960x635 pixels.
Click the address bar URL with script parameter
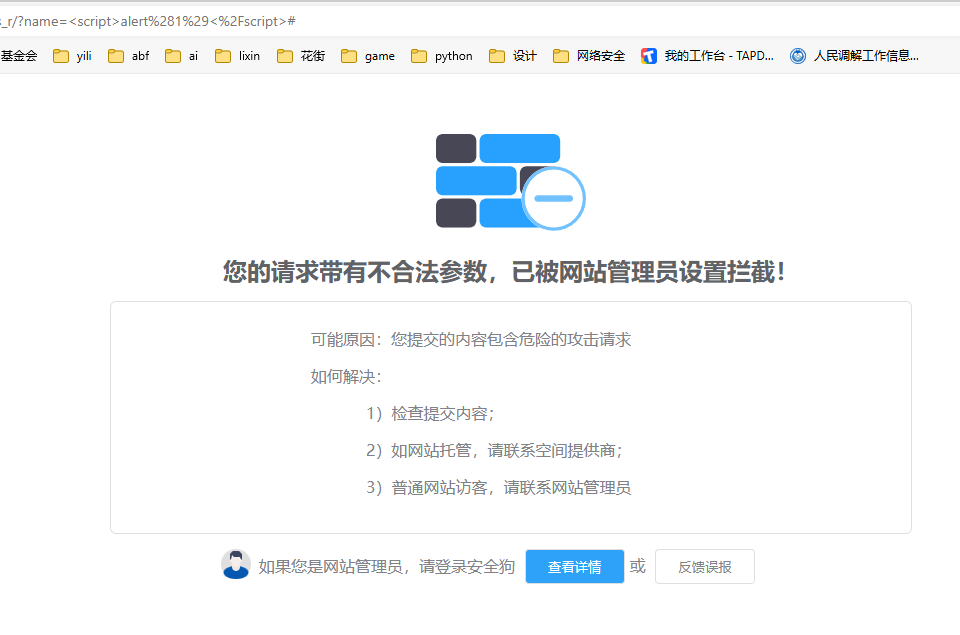(148, 21)
